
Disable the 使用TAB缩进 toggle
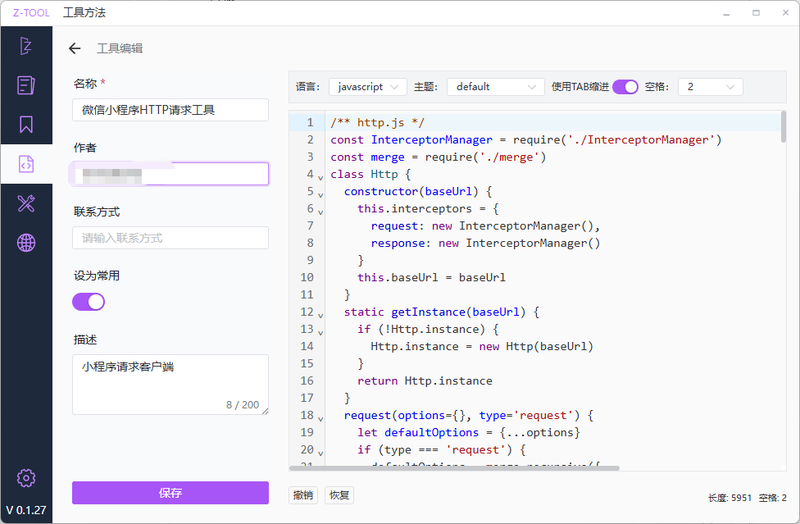[625, 87]
